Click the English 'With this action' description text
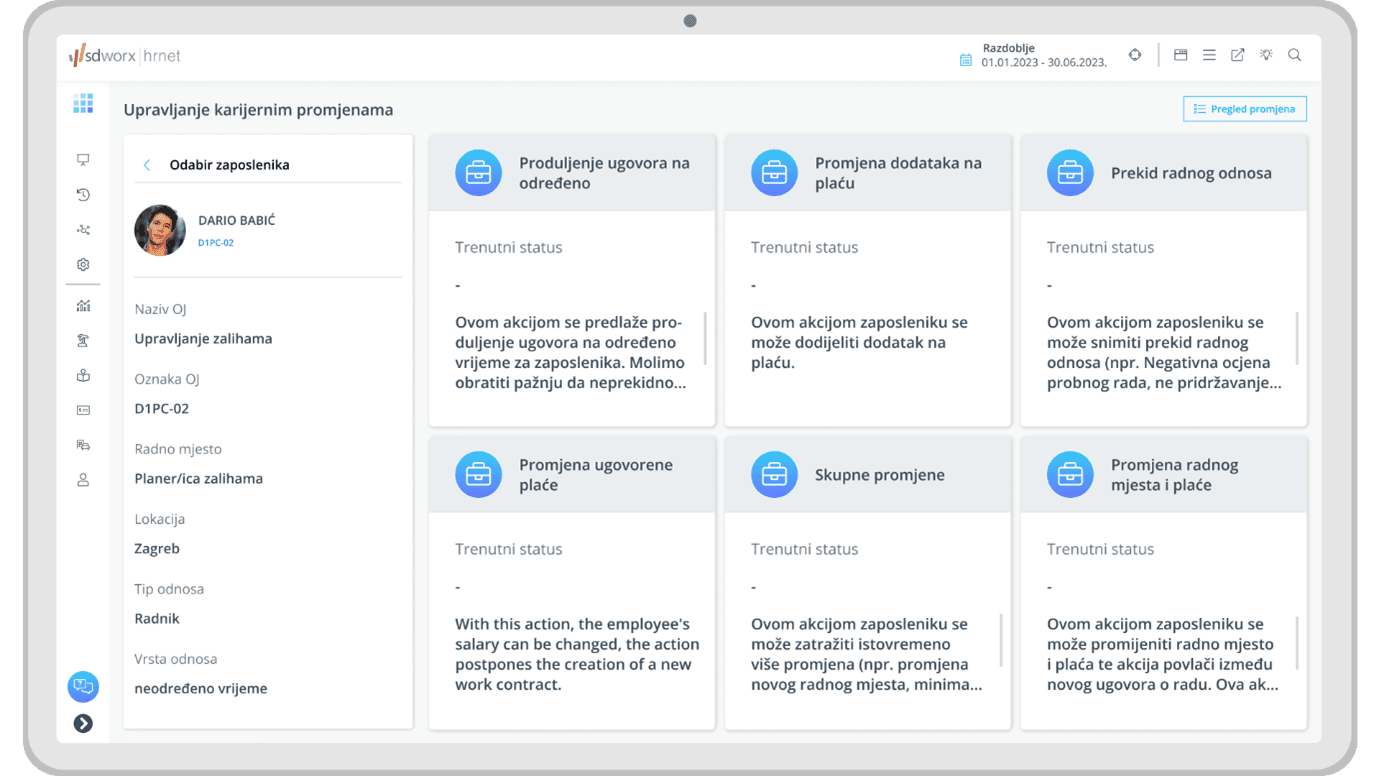 click(577, 654)
